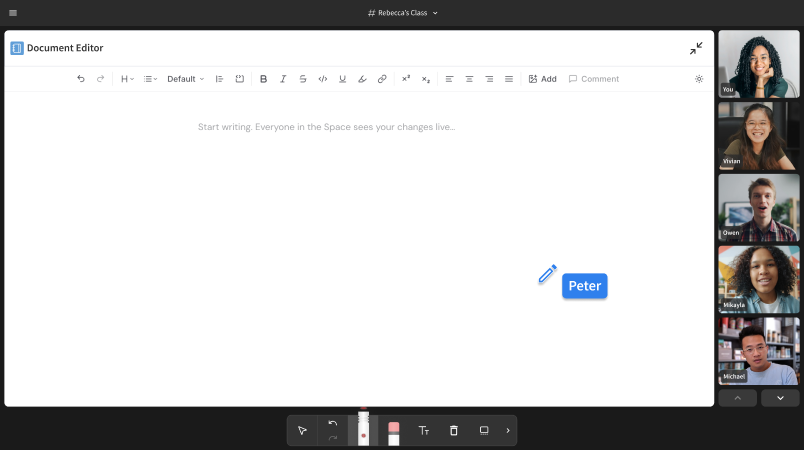Show earlier participants with the up arrow

738,398
